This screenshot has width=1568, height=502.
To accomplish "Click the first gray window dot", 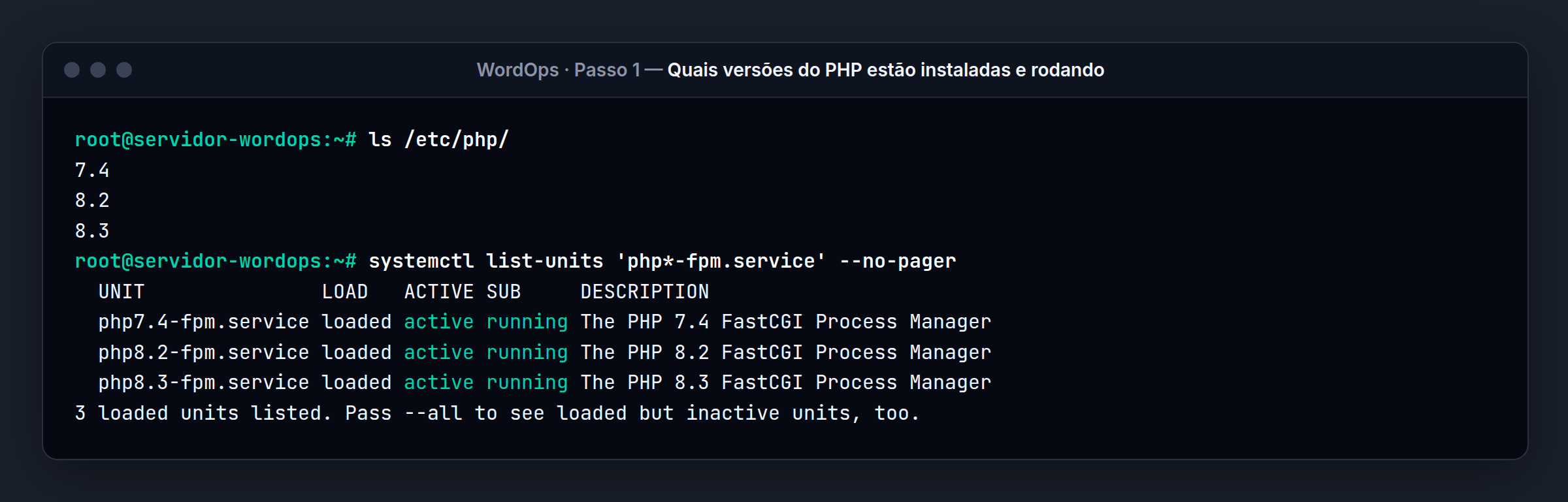I will click(x=72, y=70).
